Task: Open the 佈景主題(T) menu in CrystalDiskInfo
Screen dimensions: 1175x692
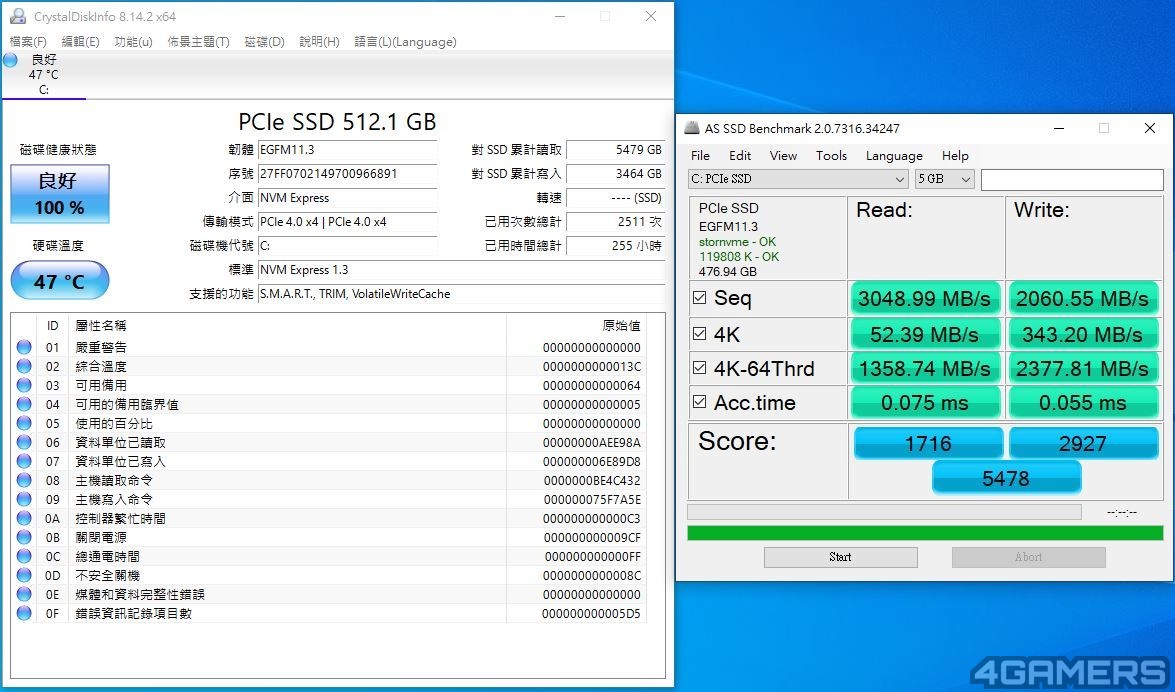Action: point(199,42)
